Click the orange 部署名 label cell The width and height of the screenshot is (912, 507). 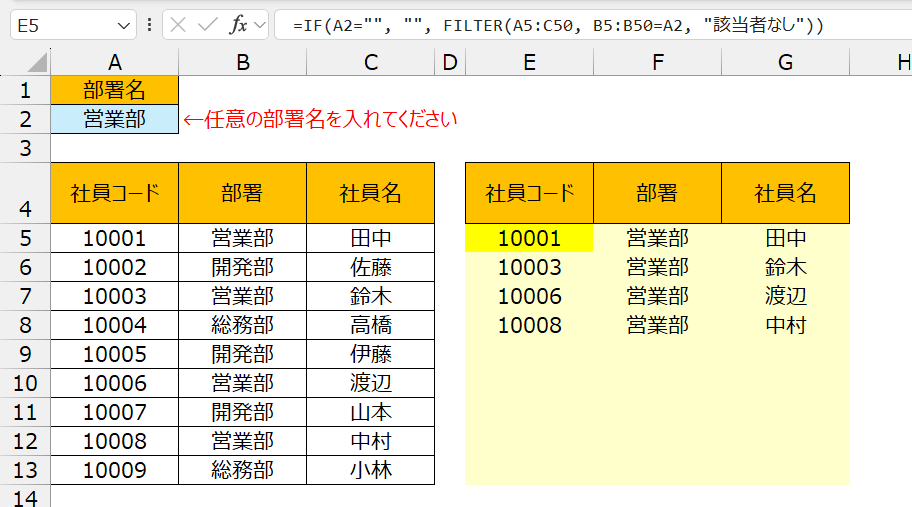coord(114,90)
